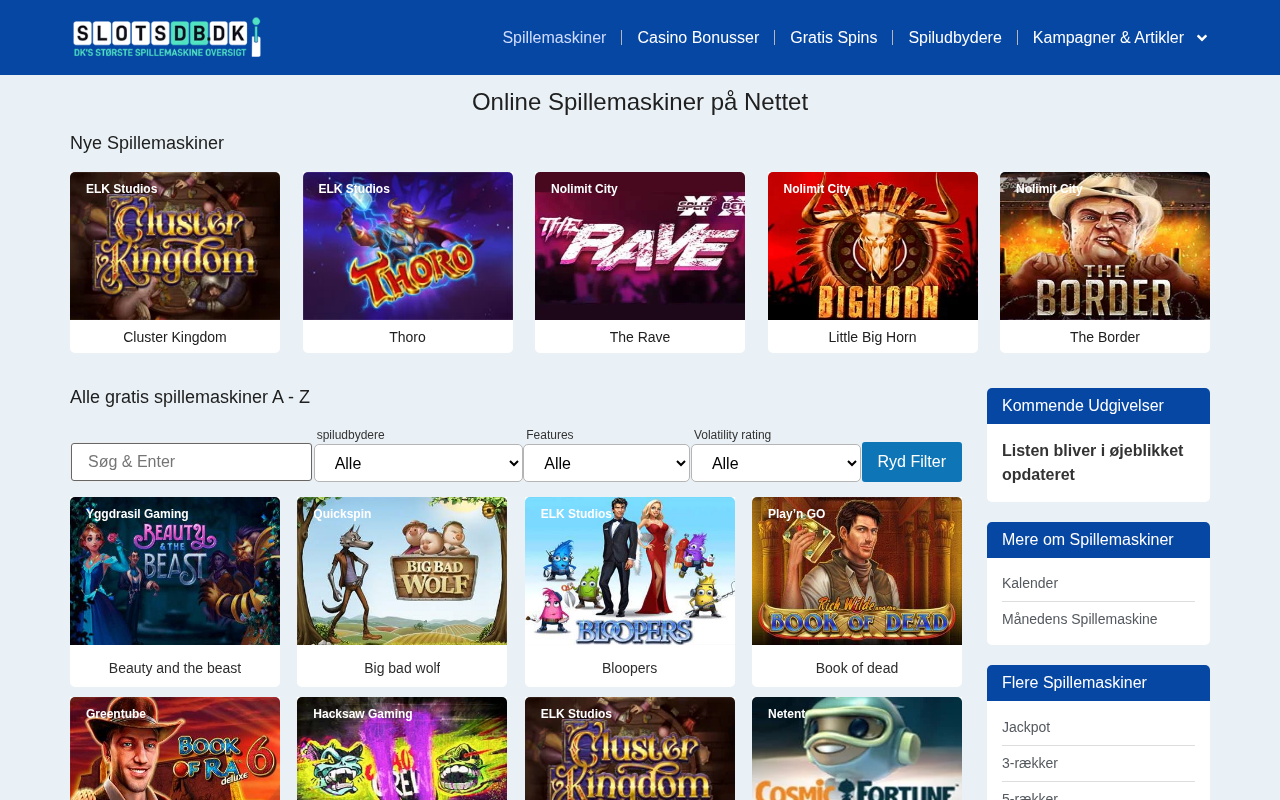Open the 3-rækker sidebar link
1280x800 pixels.
point(1030,763)
